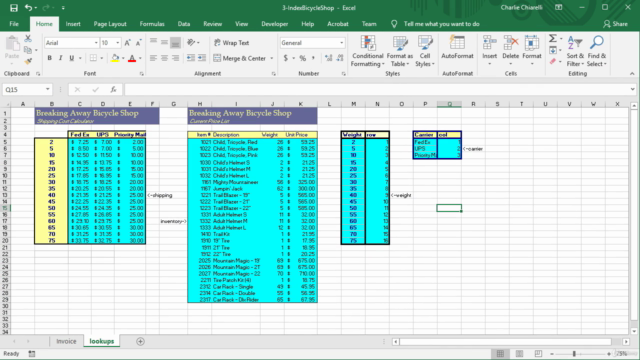640x360 pixels.
Task: Click Insert cells button
Action: coord(489,51)
